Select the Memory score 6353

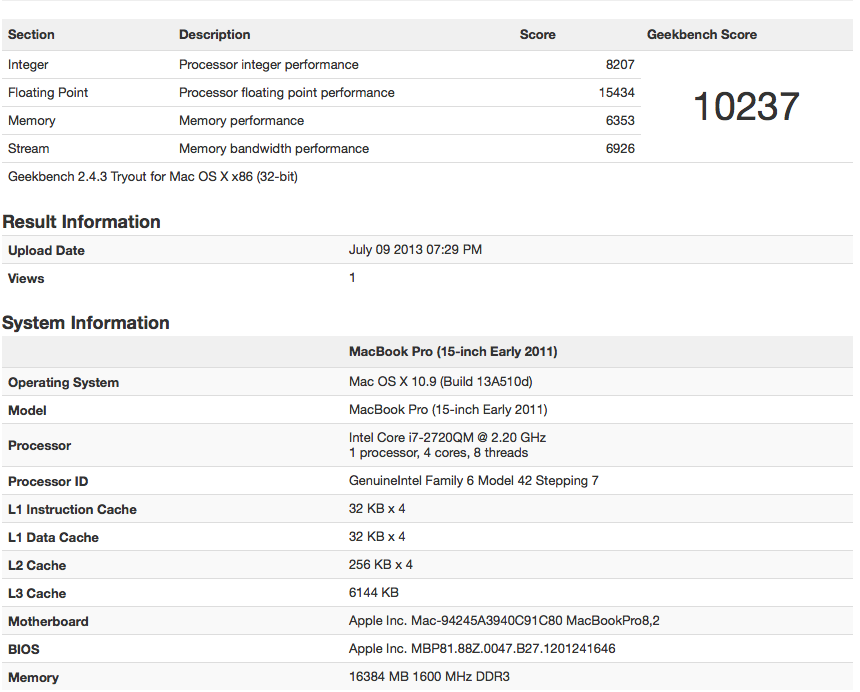(620, 121)
